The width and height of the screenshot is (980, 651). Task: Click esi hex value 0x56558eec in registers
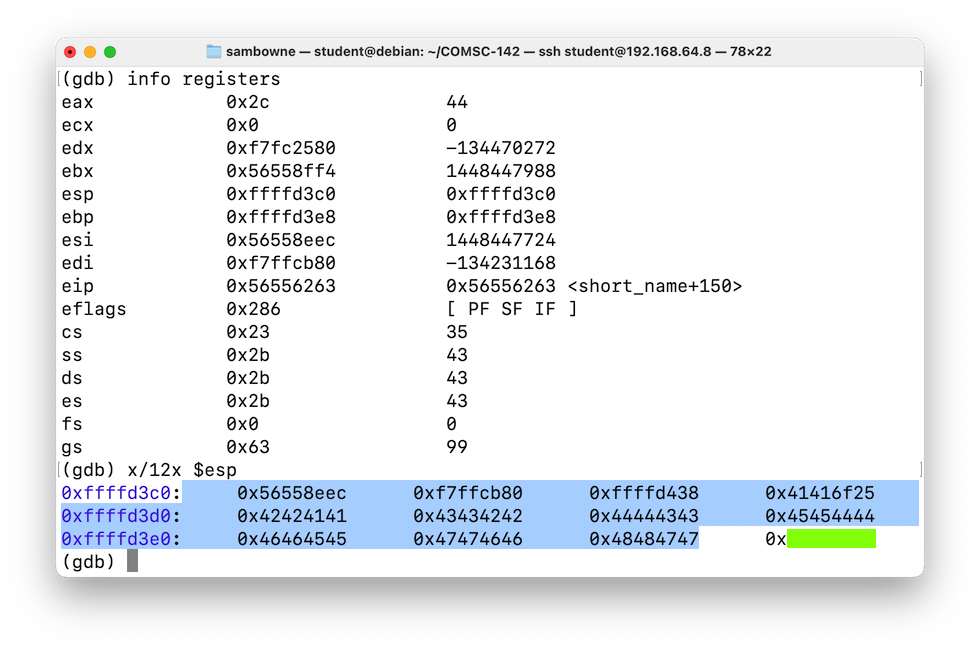point(281,240)
